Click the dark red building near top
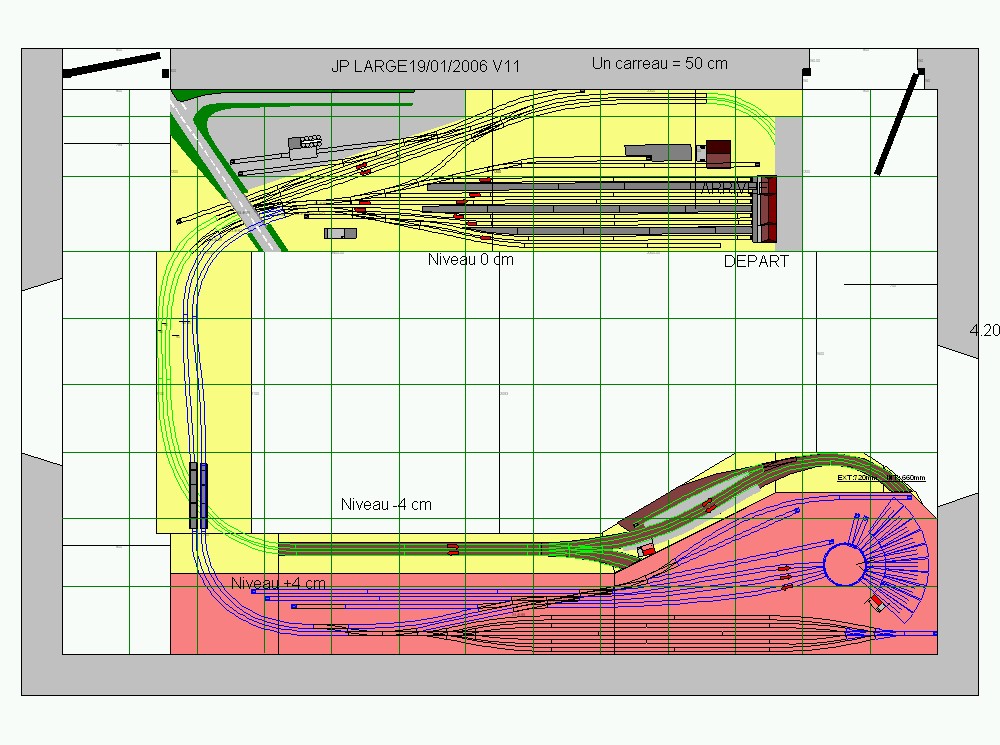Screen dimensions: 1000x745 (718, 154)
